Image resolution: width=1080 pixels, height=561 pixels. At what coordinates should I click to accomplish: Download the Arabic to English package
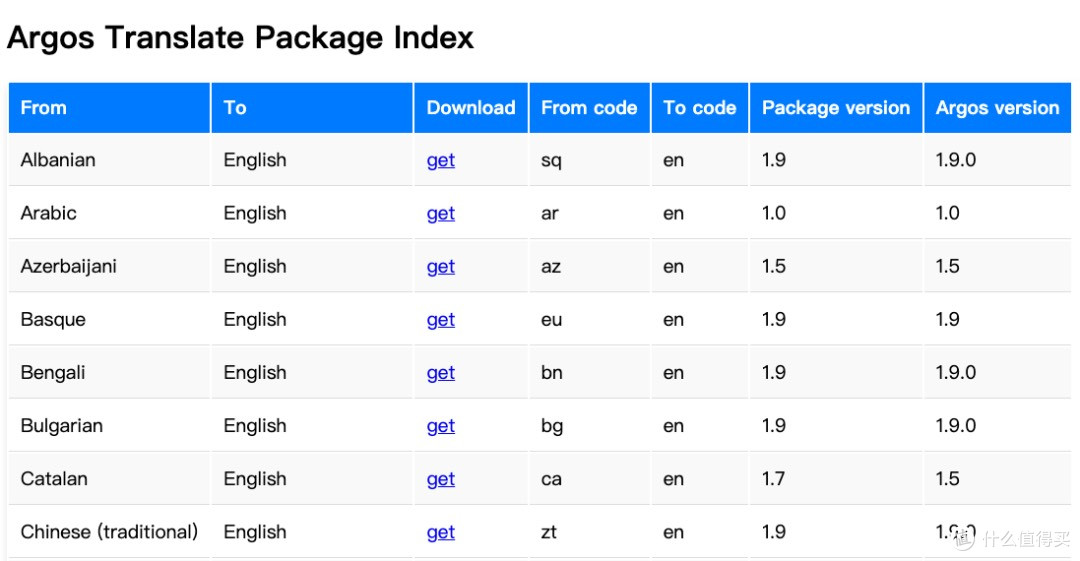click(x=441, y=213)
